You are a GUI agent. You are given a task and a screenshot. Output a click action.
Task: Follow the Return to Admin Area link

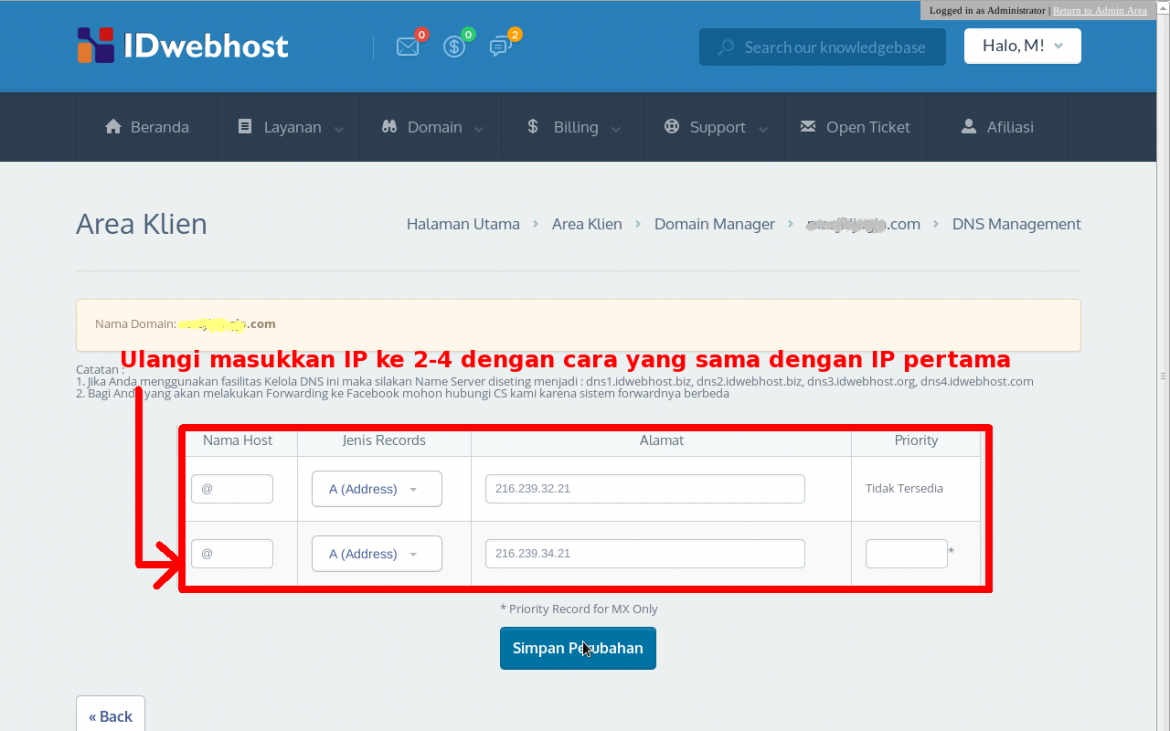[1100, 10]
